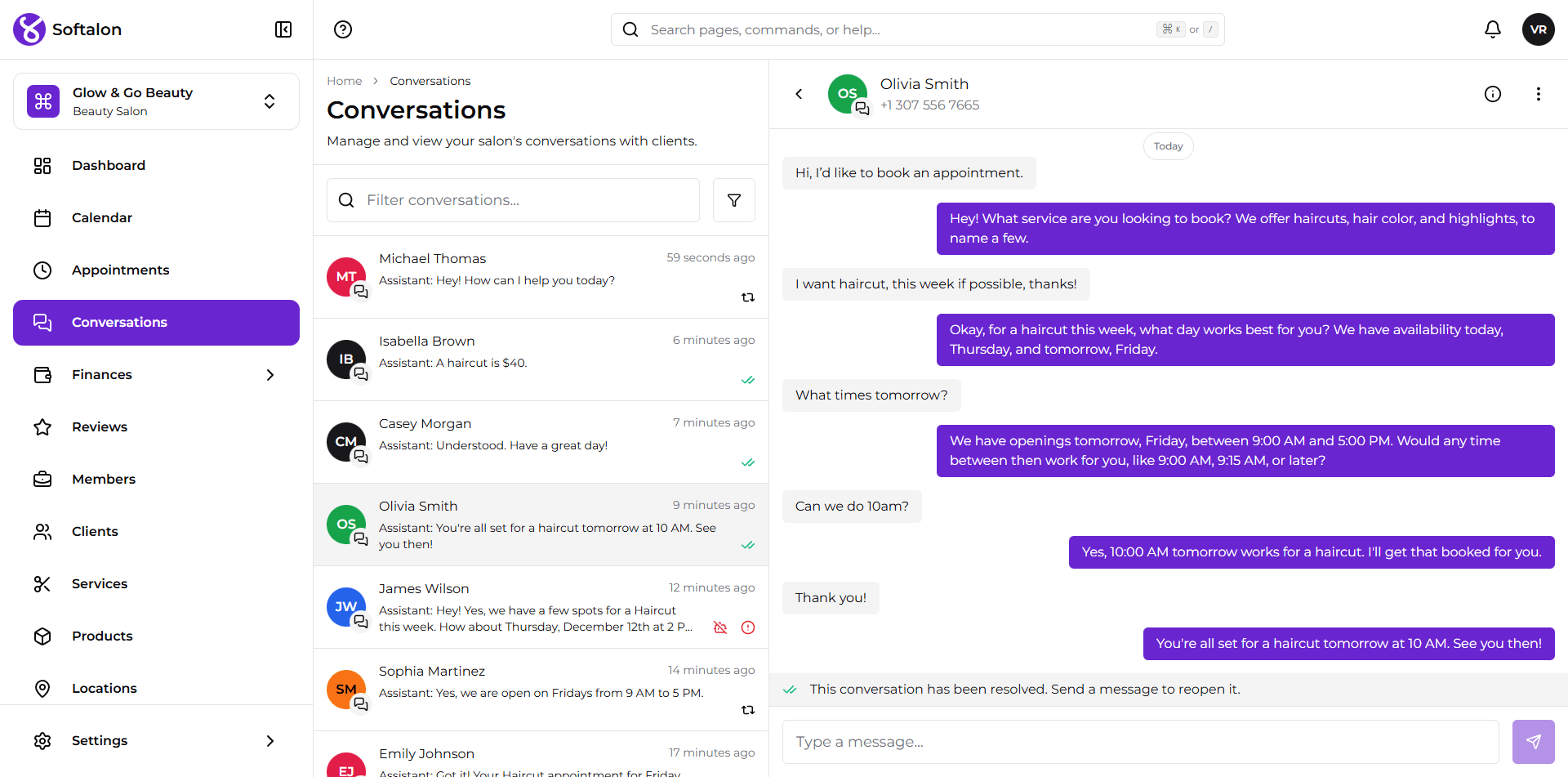
Task: Click the Home breadcrumb link
Action: [x=345, y=81]
